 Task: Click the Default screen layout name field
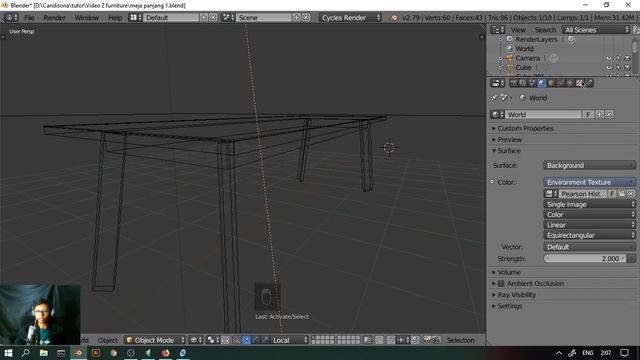pyautogui.click(x=171, y=18)
